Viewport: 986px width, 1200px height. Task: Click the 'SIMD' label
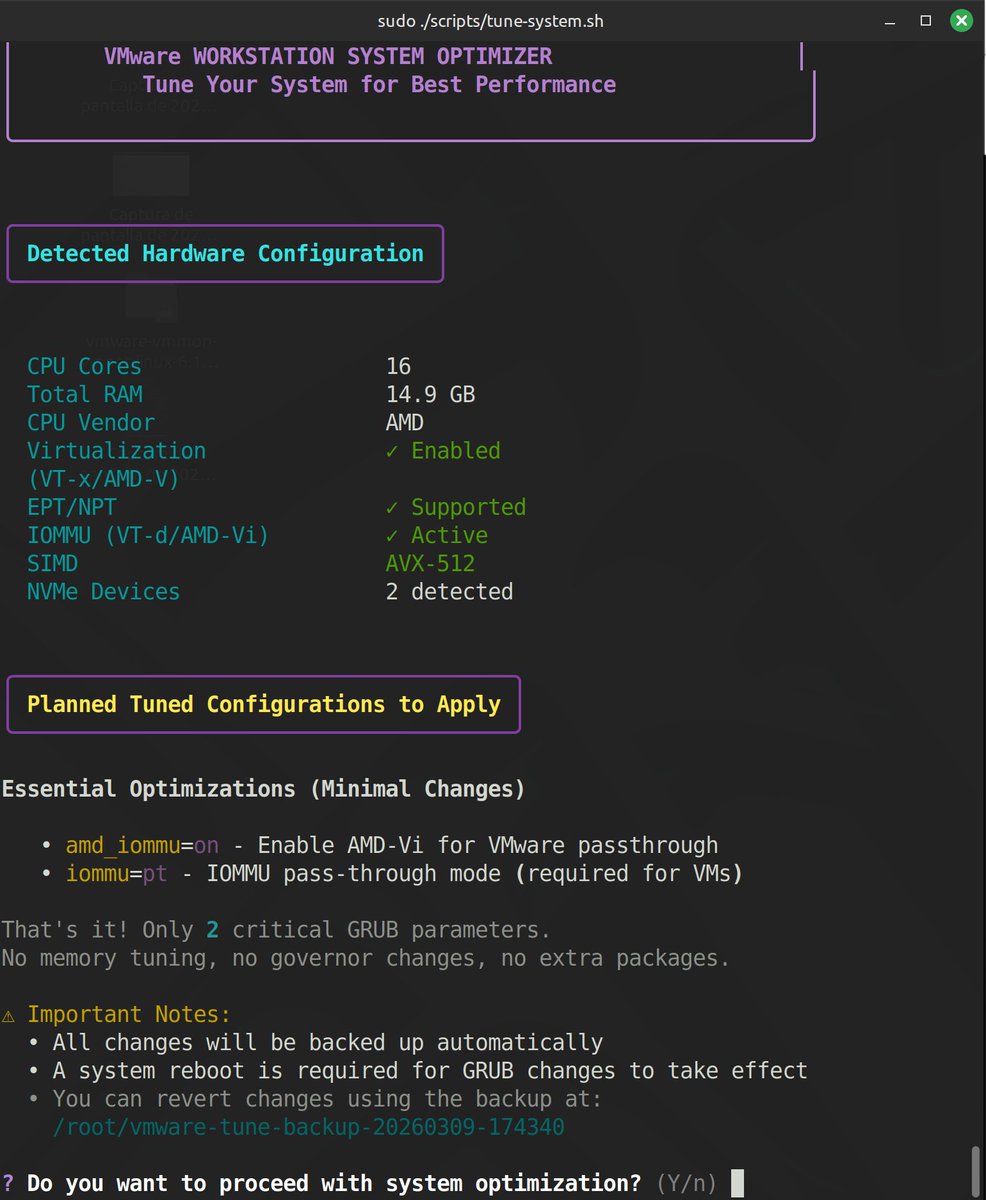(52, 563)
